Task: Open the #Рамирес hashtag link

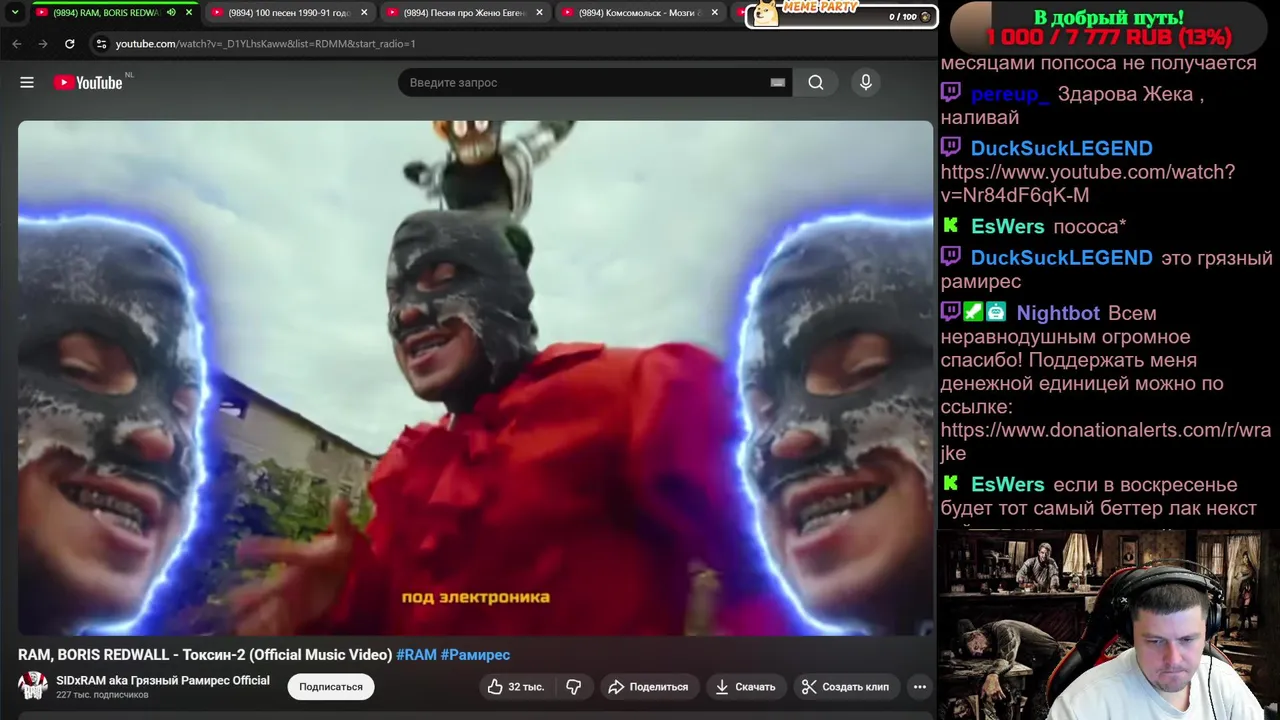Action: coord(475,655)
